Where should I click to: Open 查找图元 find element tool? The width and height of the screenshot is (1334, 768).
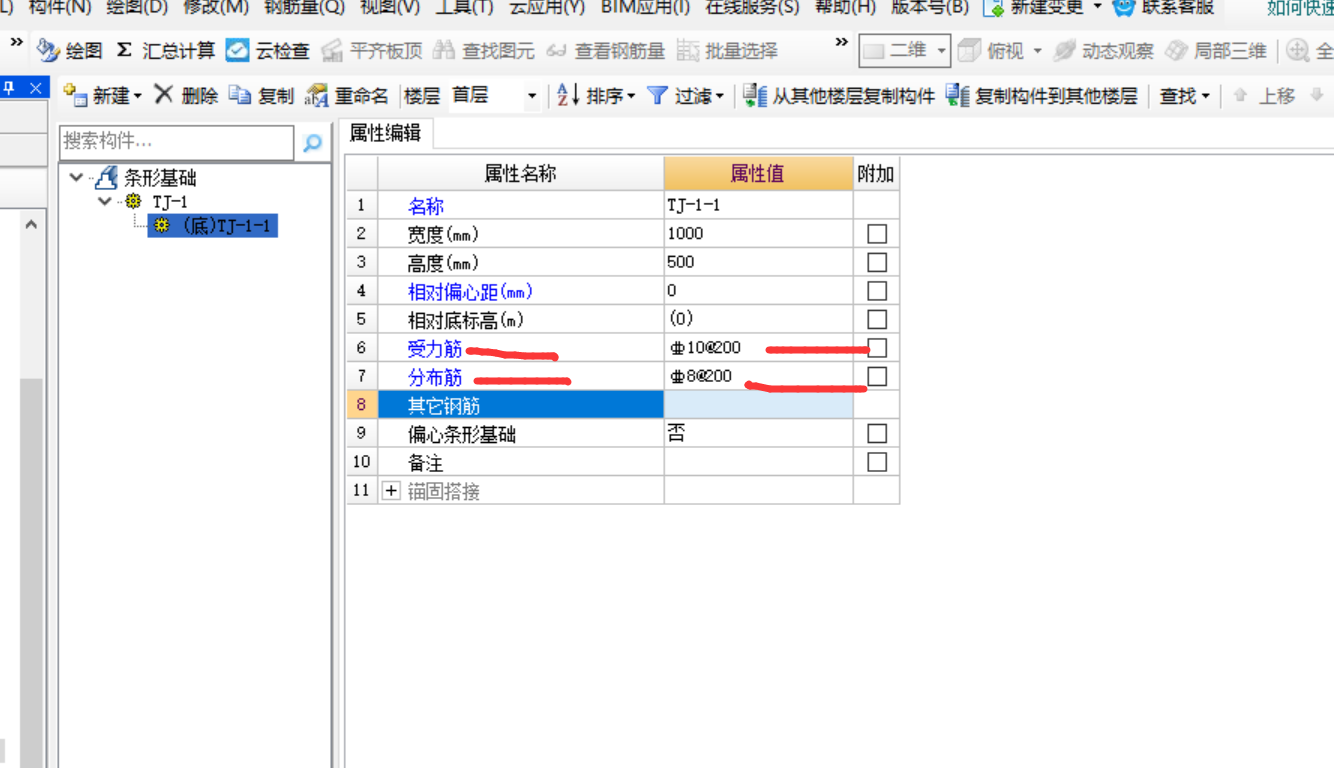(x=484, y=50)
